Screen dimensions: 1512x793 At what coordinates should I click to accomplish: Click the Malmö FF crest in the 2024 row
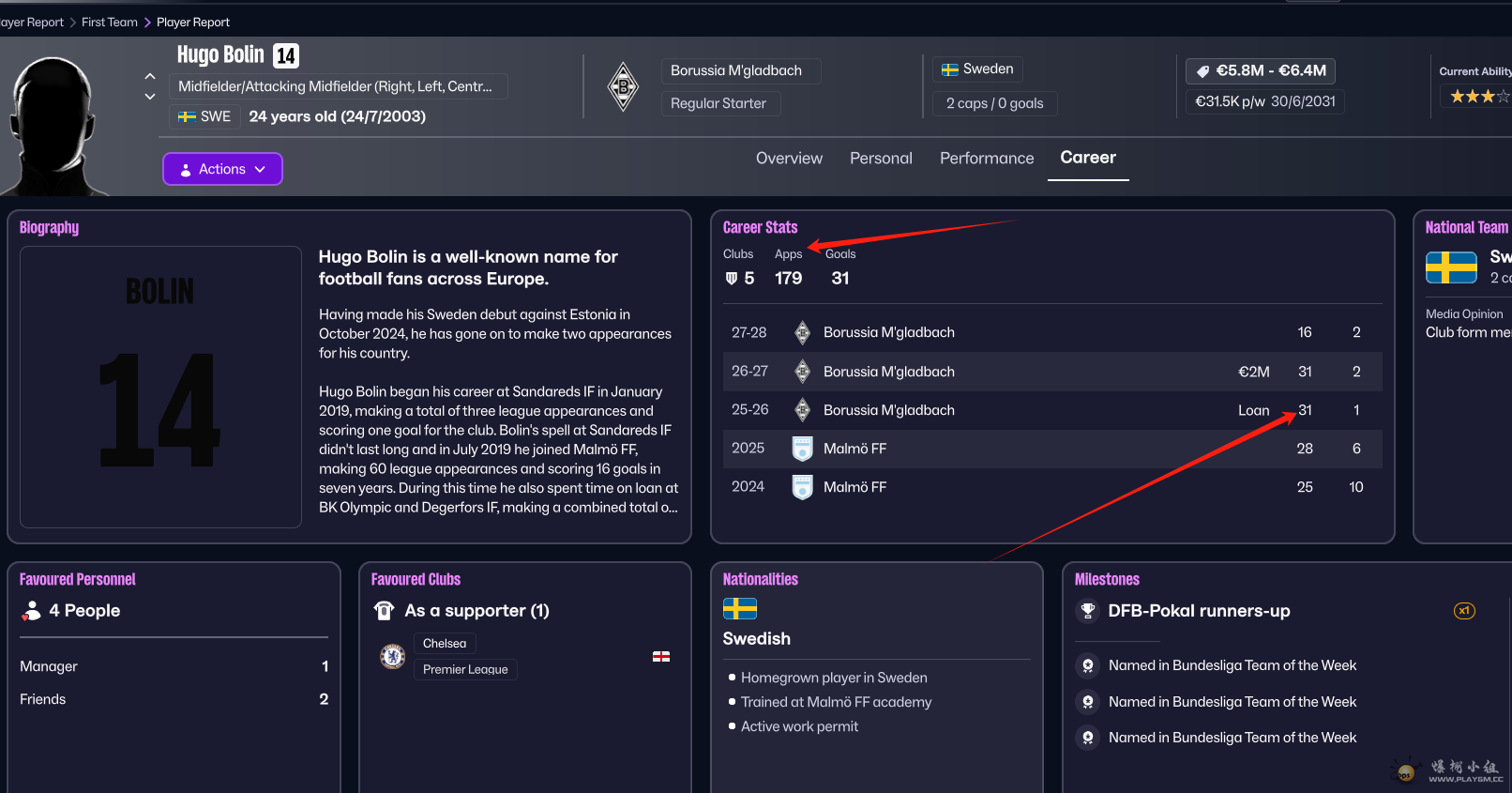click(802, 487)
